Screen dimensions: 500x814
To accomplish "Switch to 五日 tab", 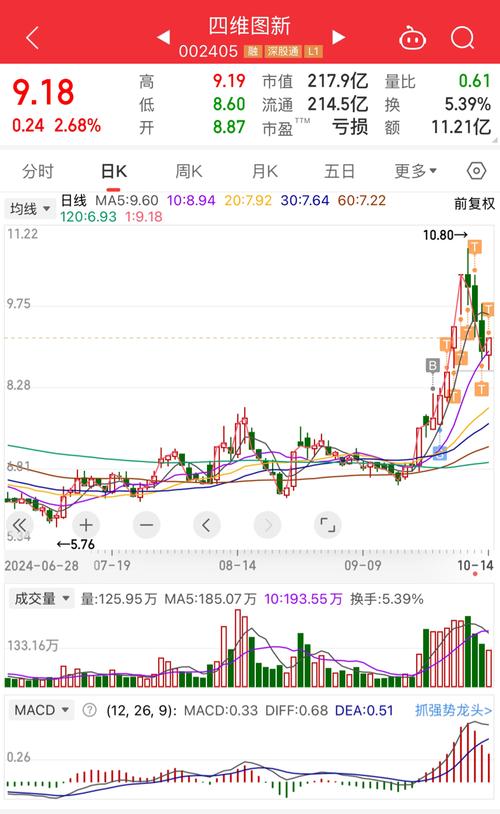I will coord(339,171).
